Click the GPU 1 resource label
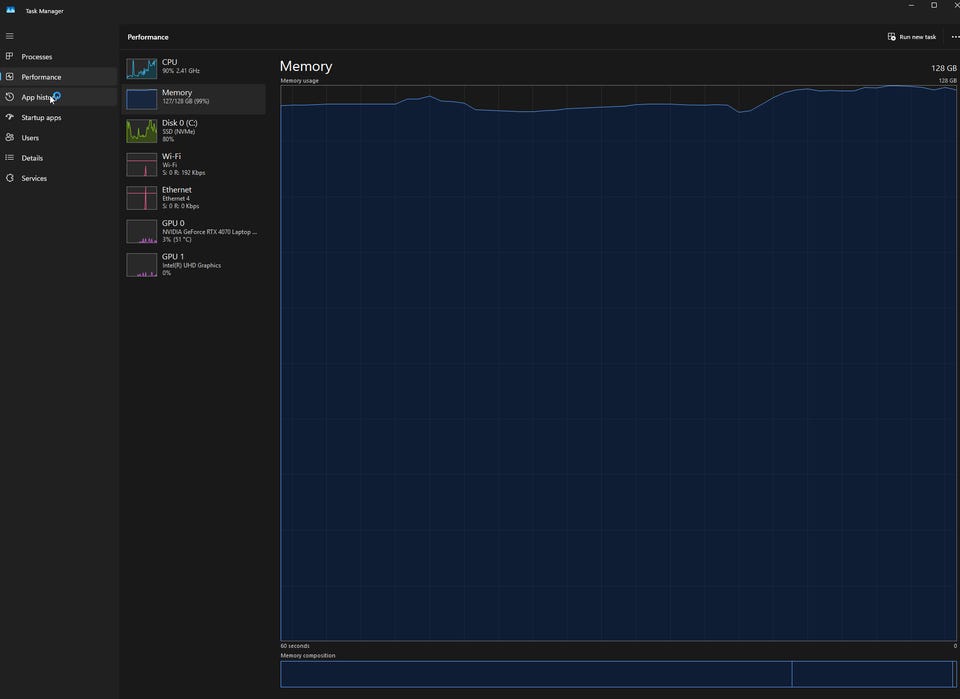960x699 pixels. (x=173, y=257)
